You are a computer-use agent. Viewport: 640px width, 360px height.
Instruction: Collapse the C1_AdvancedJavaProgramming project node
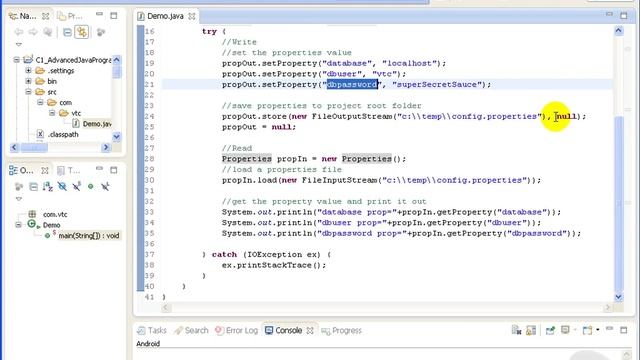point(17,60)
